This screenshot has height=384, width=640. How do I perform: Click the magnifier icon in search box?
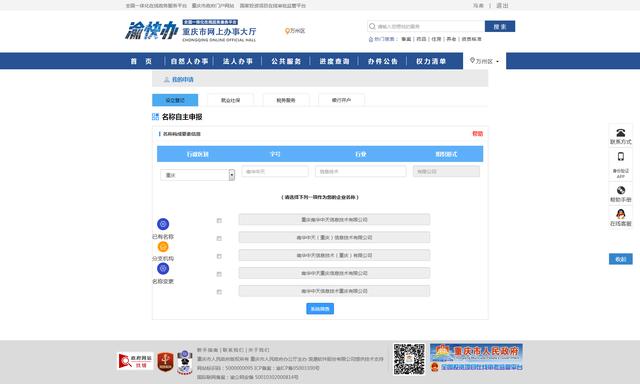click(x=372, y=27)
